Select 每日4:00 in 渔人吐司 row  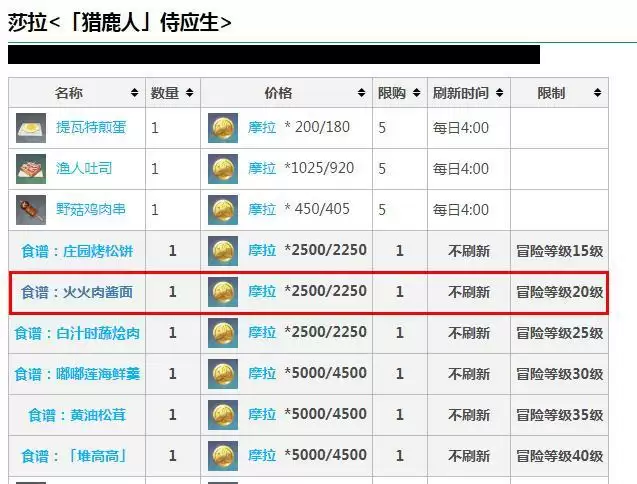pos(461,169)
